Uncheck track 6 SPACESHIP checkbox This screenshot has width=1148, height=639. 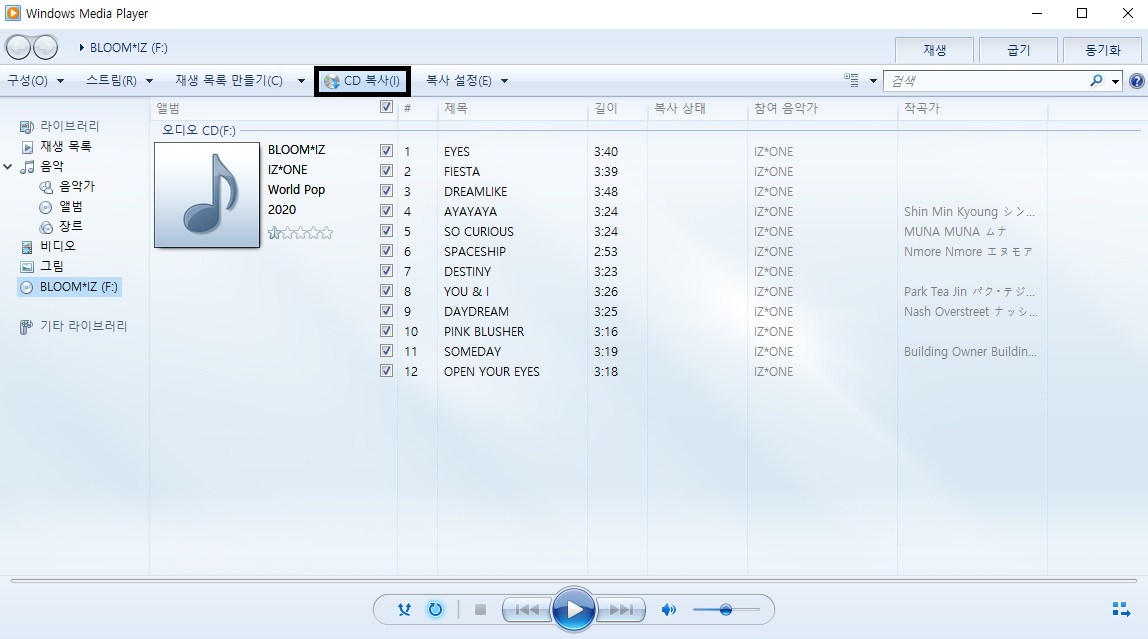(x=387, y=250)
